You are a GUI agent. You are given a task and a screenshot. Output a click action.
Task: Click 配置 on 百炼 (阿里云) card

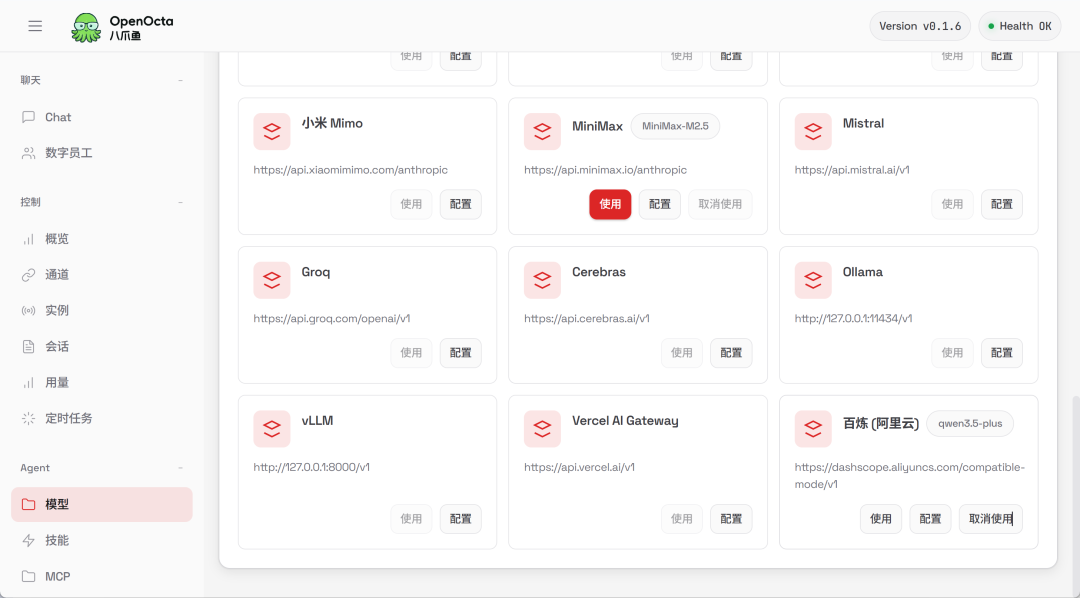(x=931, y=519)
